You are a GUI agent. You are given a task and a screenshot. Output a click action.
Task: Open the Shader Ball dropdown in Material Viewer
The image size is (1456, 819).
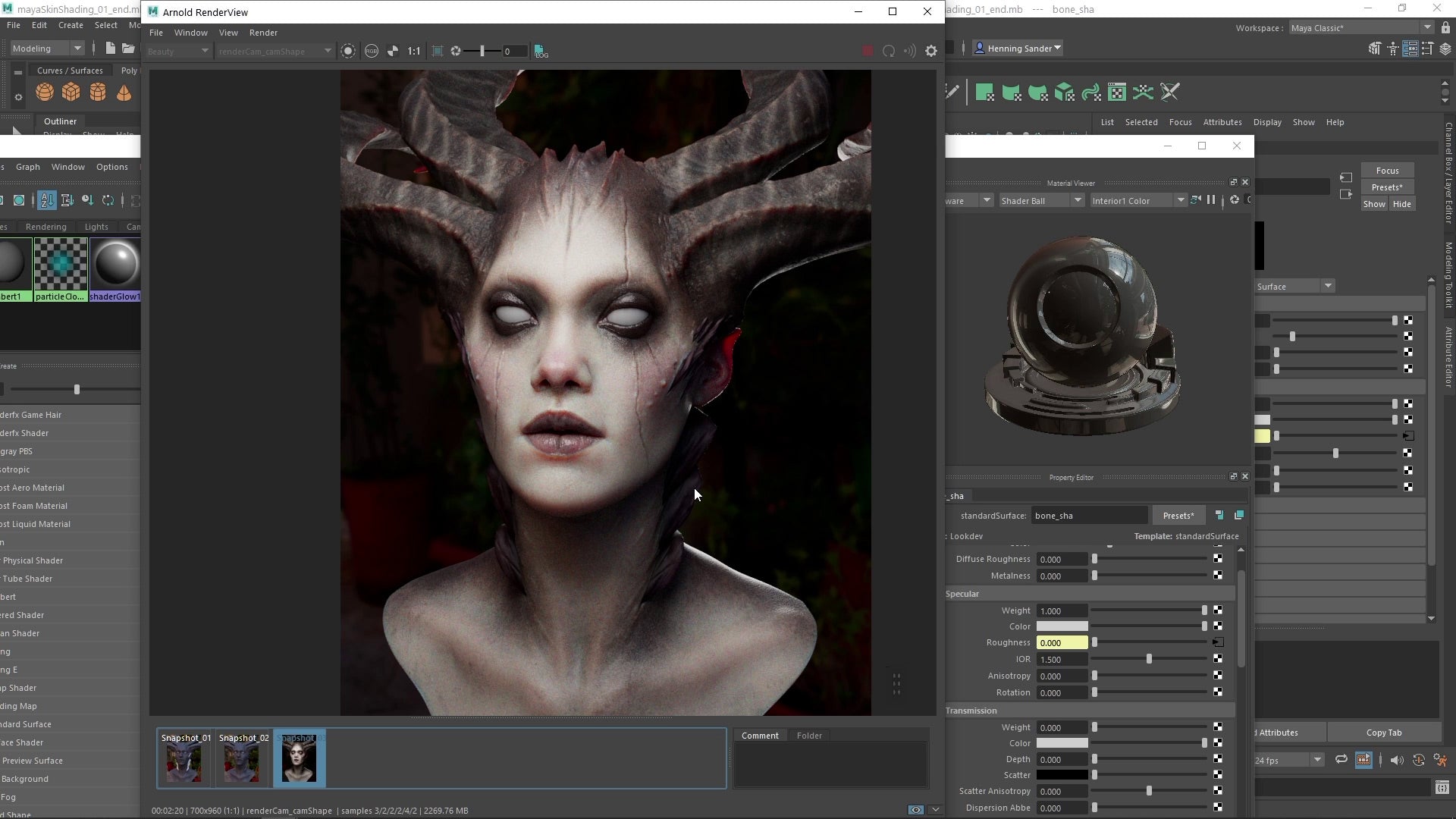pos(1040,200)
